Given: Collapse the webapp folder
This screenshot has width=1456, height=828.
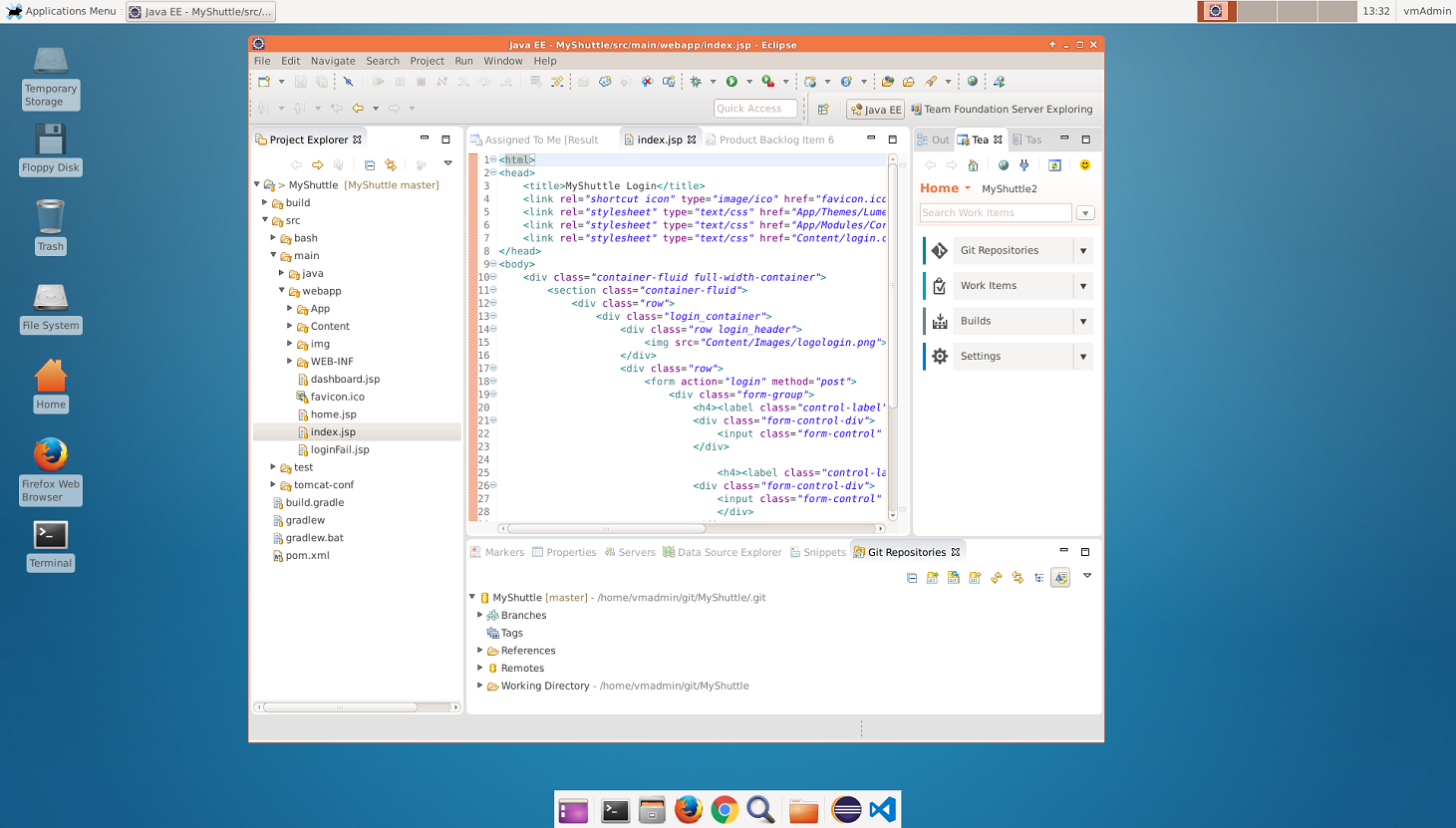Looking at the screenshot, I should (282, 291).
